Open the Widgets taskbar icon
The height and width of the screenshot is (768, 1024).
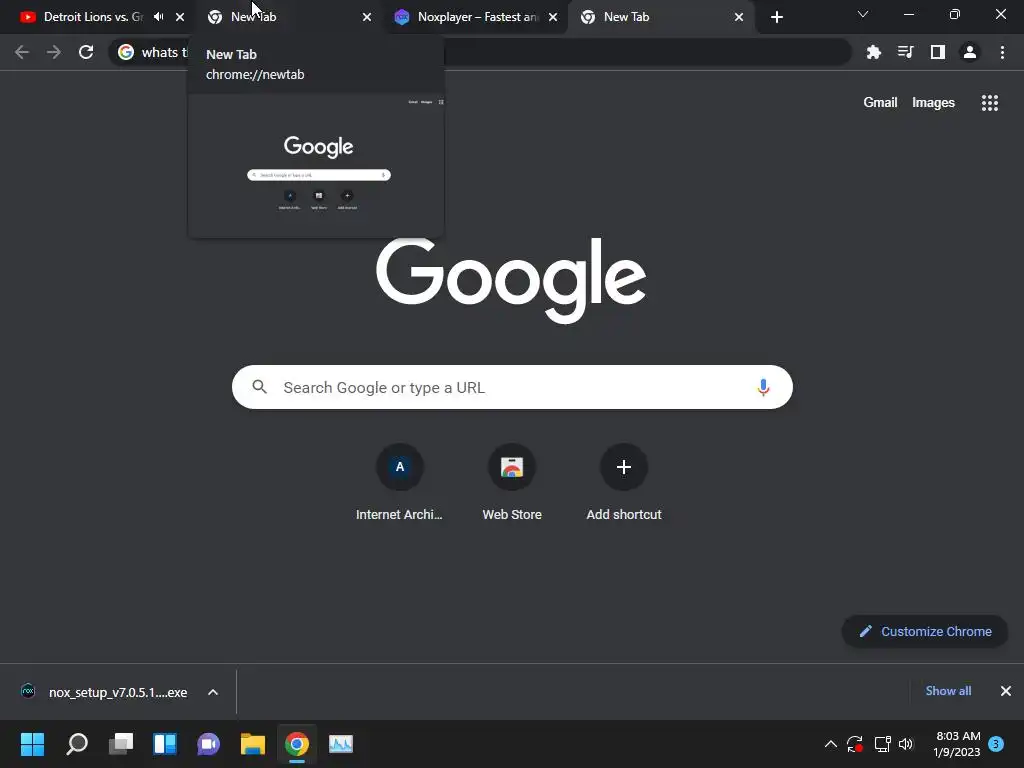[x=165, y=744]
